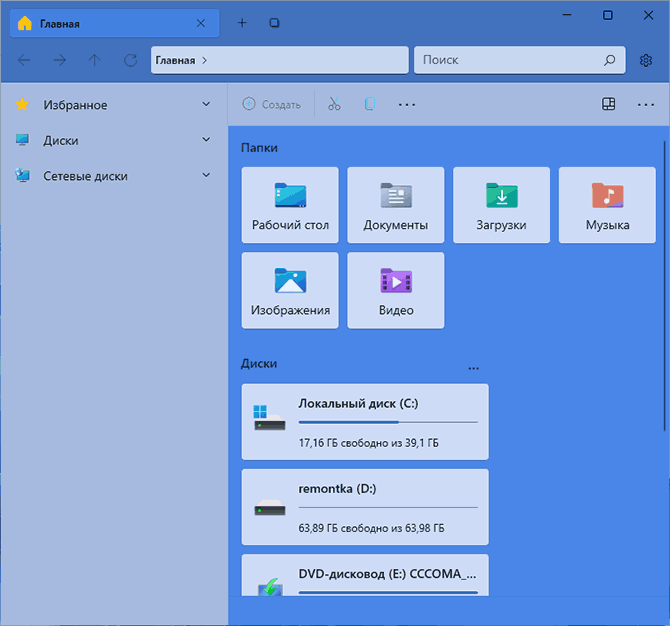Screen dimensions: 670x626
Task: Click the Back navigation arrow
Action: tap(24, 60)
